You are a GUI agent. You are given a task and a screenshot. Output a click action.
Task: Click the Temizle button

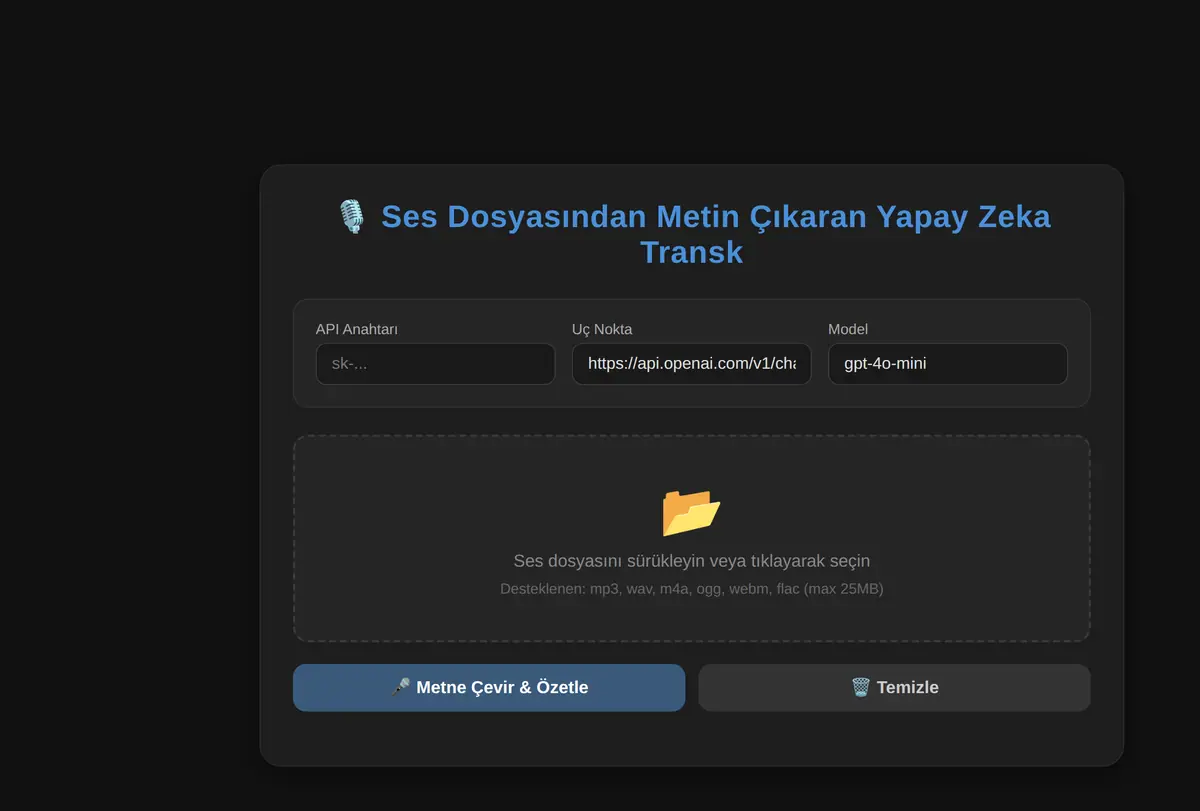click(x=894, y=688)
